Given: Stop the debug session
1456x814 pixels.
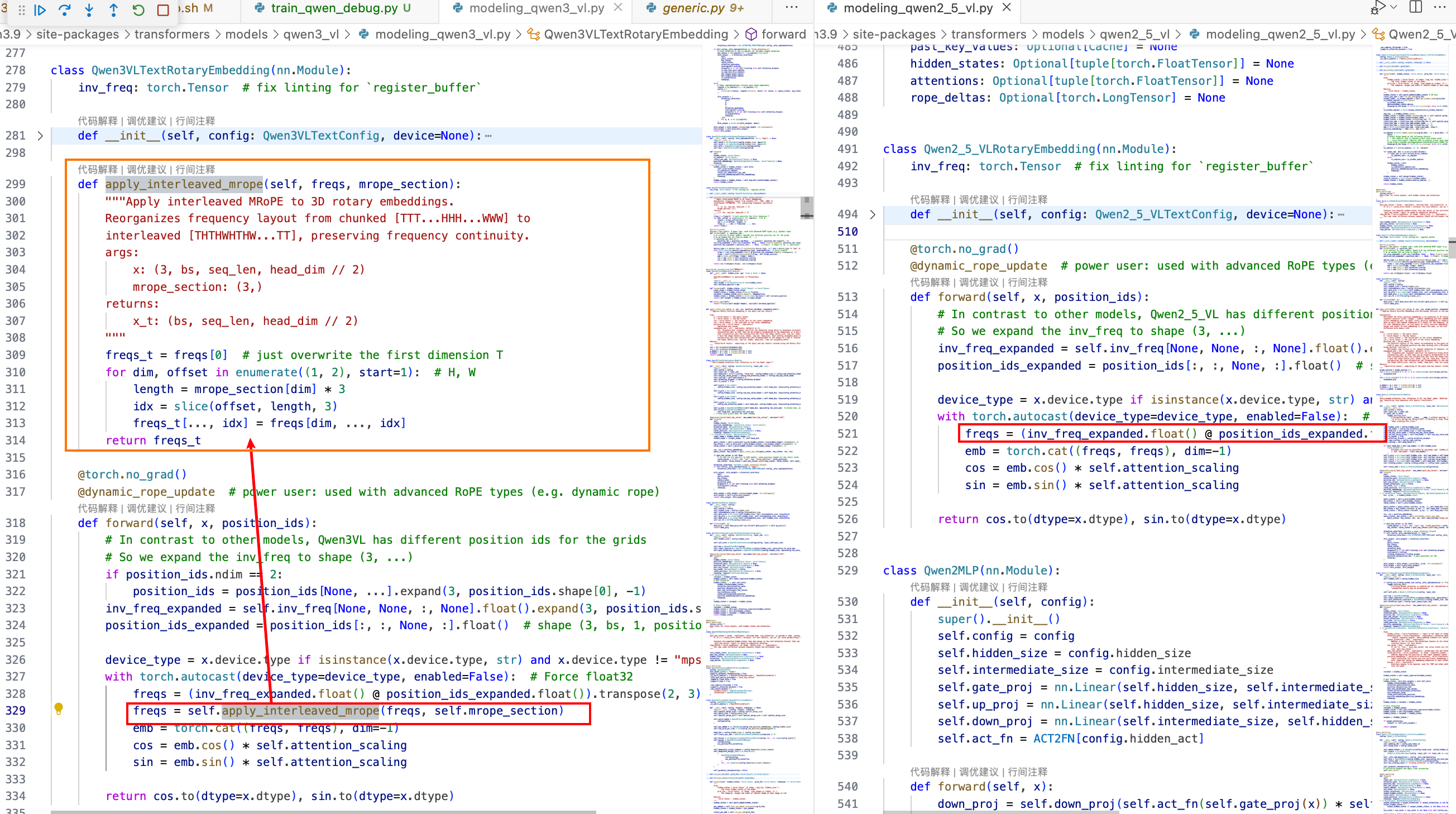Looking at the screenshot, I should coord(163,9).
